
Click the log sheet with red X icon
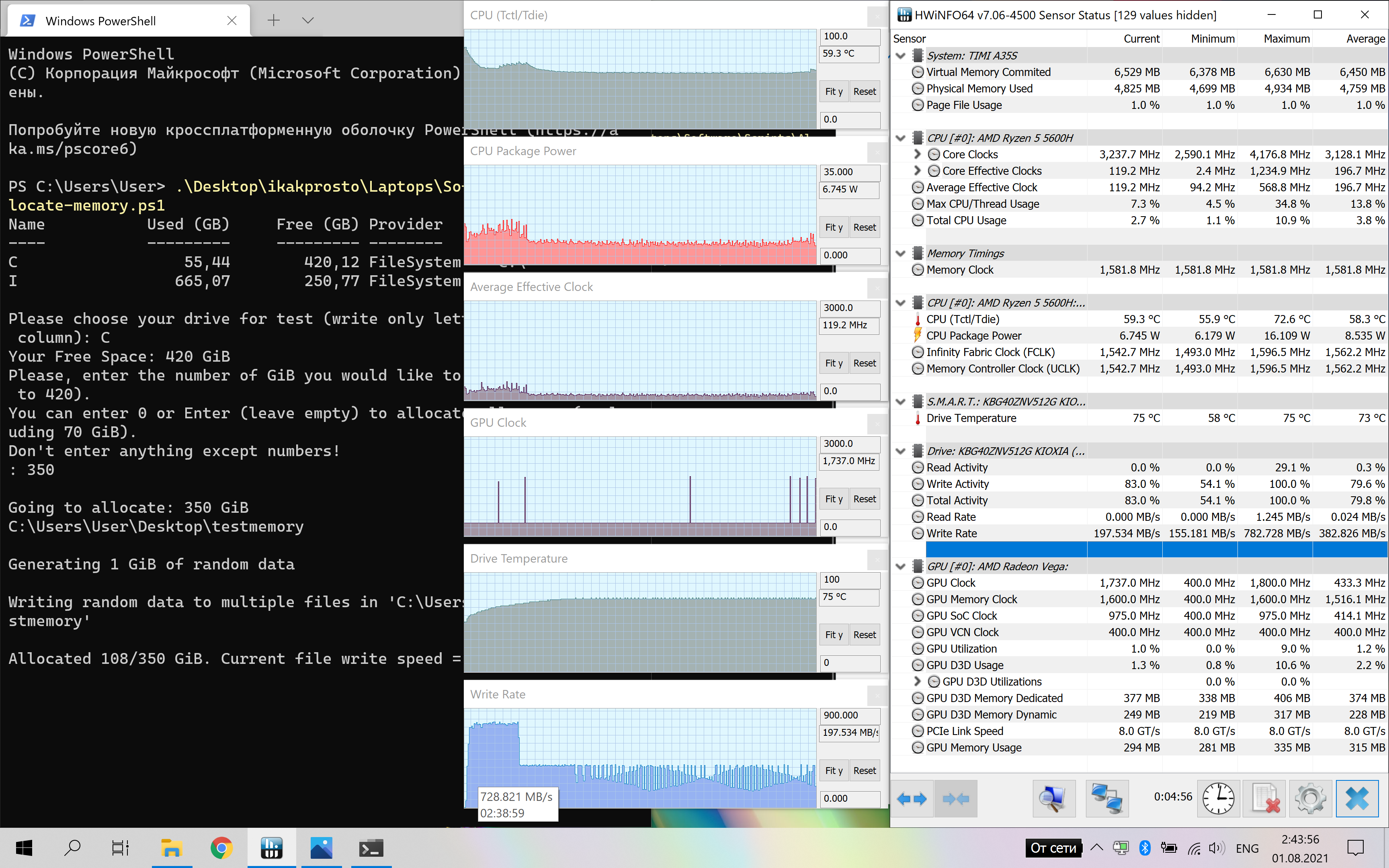pos(1264,798)
